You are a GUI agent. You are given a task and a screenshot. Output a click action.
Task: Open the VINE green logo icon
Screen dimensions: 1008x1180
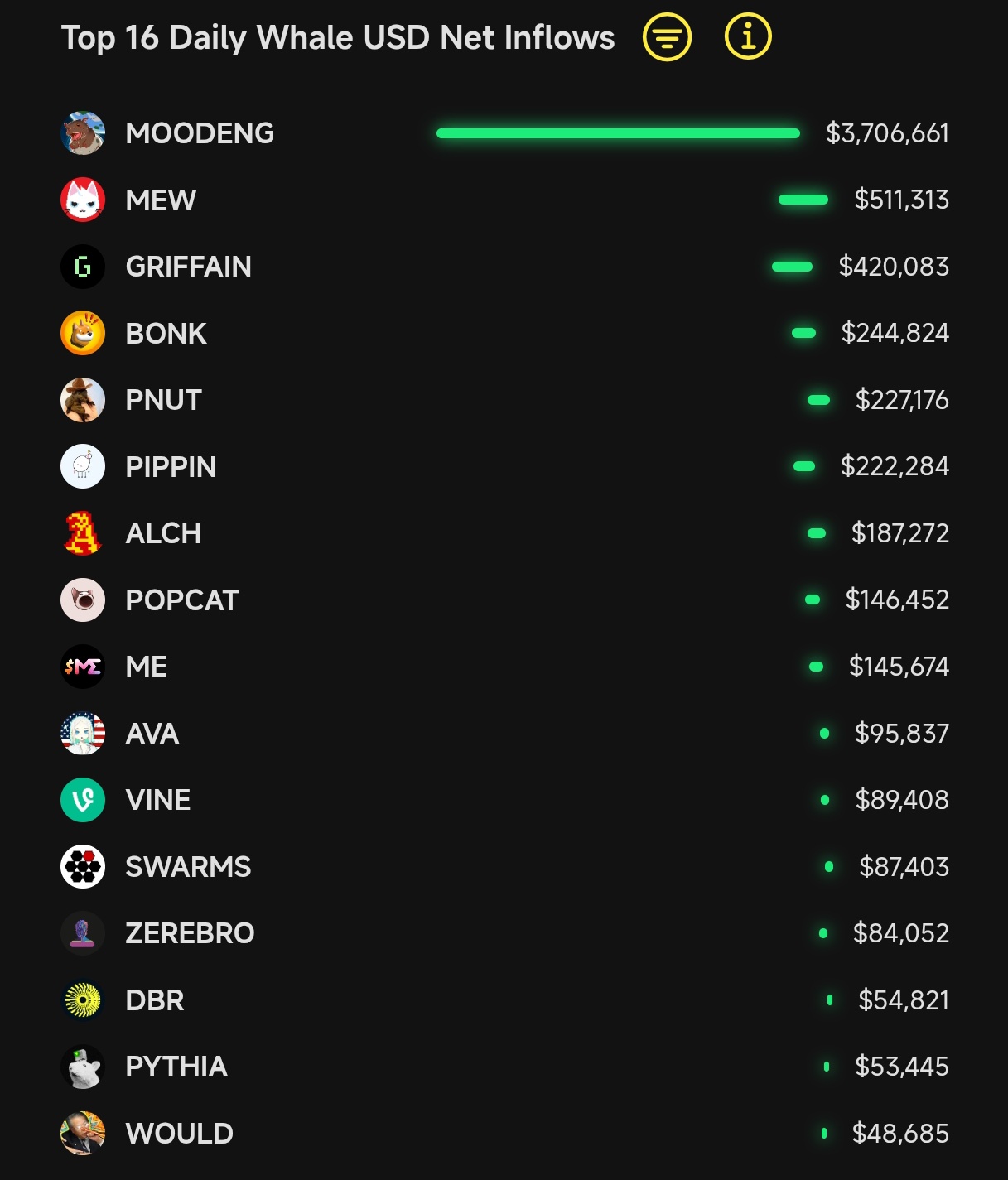coord(83,800)
